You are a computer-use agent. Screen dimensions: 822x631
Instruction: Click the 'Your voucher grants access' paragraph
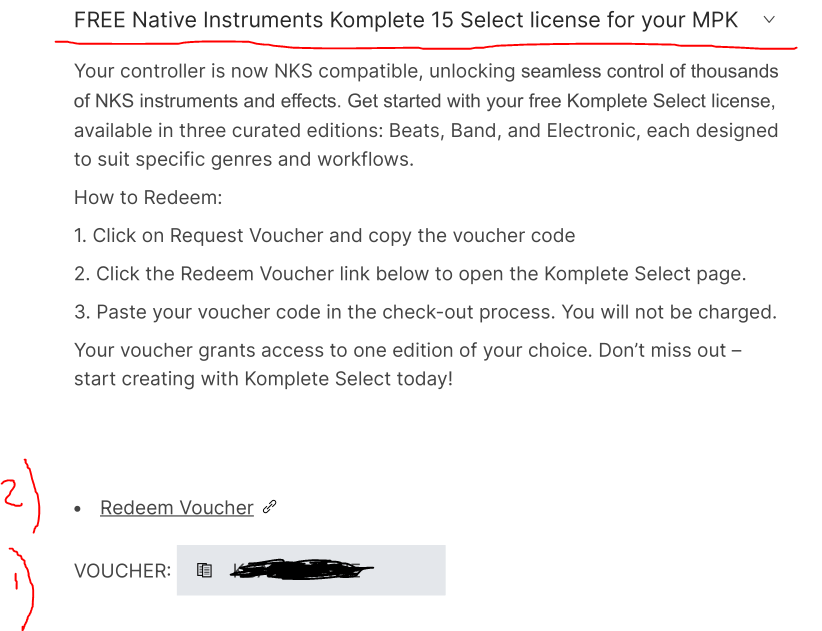point(407,351)
